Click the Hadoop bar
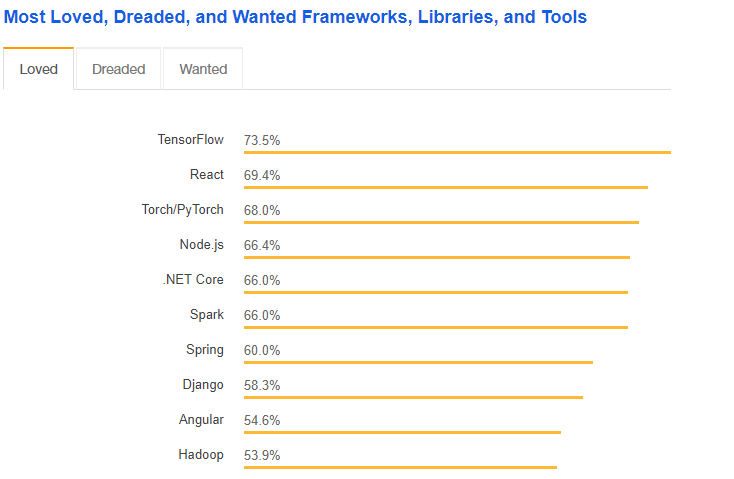734x479 pixels. tap(400, 467)
